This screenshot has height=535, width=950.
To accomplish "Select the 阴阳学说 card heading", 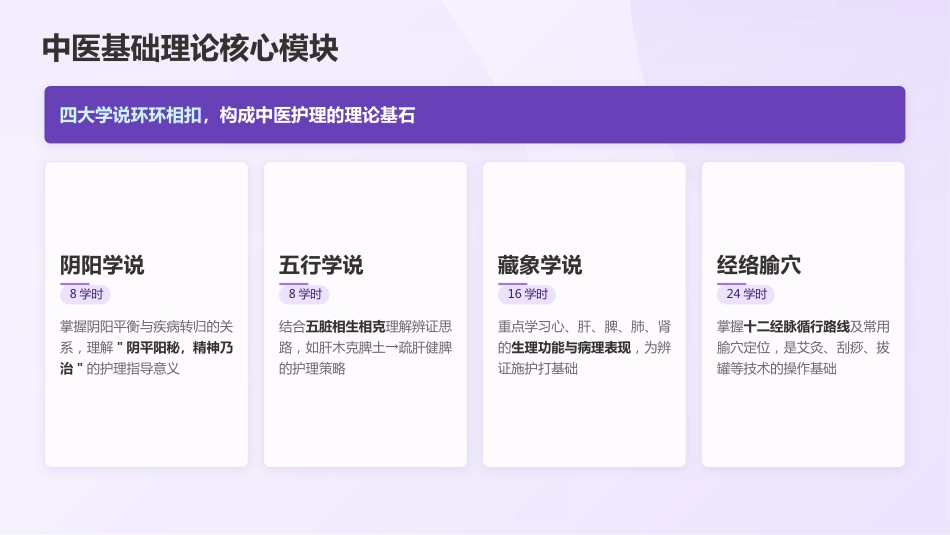I will coord(102,265).
